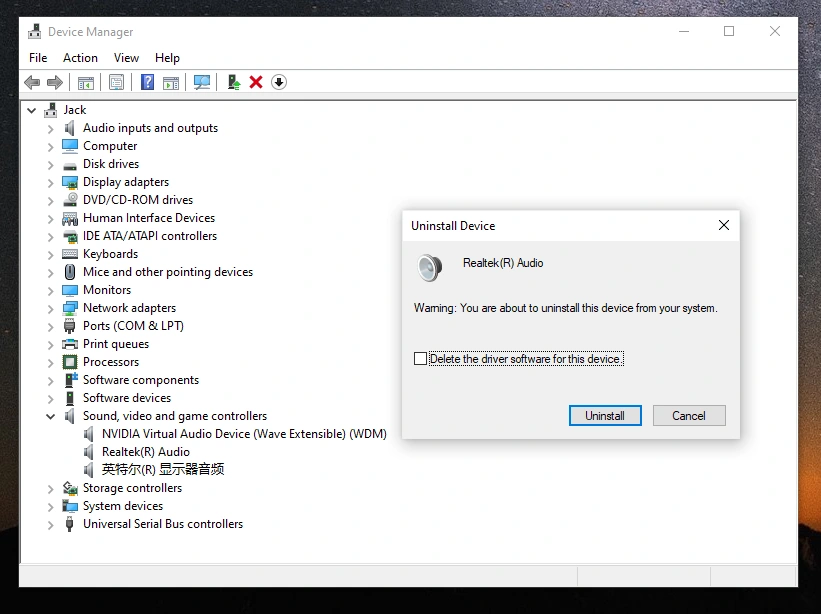Screen dimensions: 821x614
Task: Open the Help menu
Action: pos(167,58)
